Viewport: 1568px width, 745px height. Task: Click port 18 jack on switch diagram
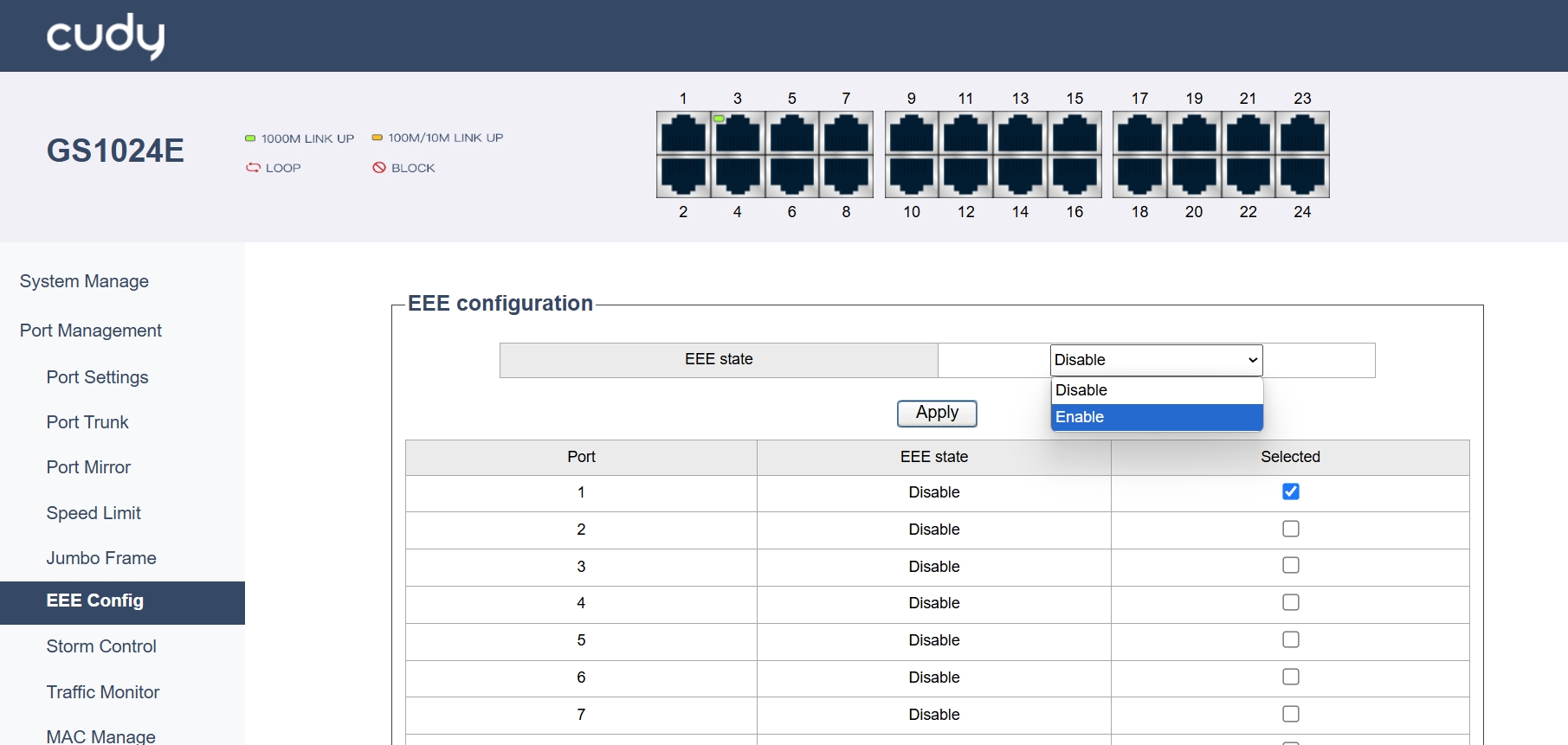pyautogui.click(x=1139, y=176)
